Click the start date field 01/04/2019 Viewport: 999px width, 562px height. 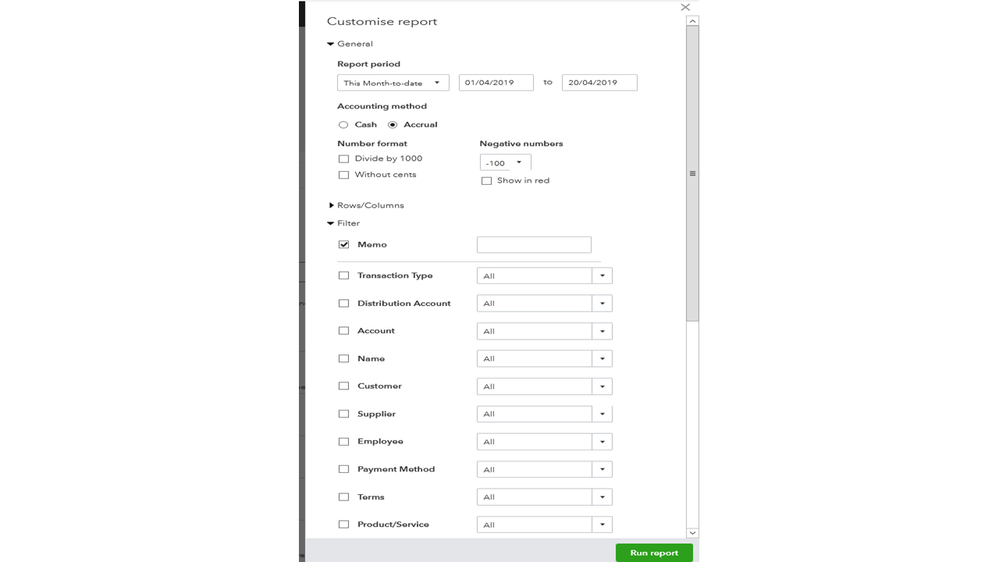[x=496, y=83]
